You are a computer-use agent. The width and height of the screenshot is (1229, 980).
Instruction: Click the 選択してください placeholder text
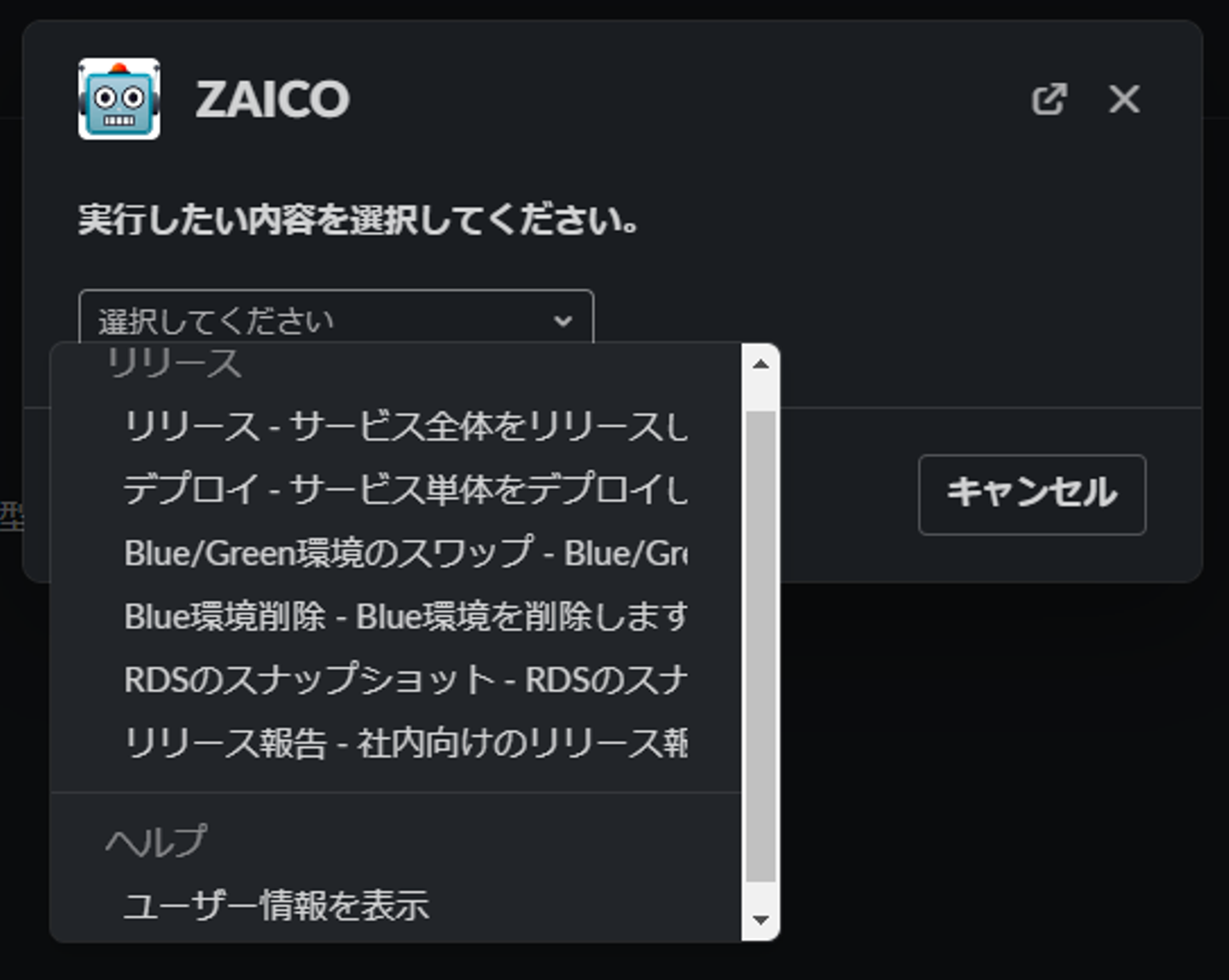click(x=216, y=321)
